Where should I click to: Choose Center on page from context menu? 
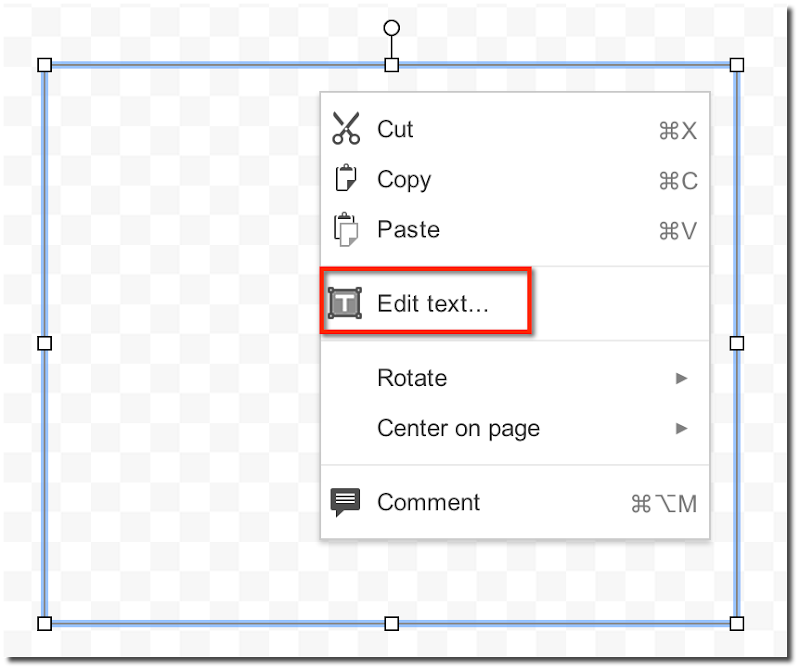515,428
